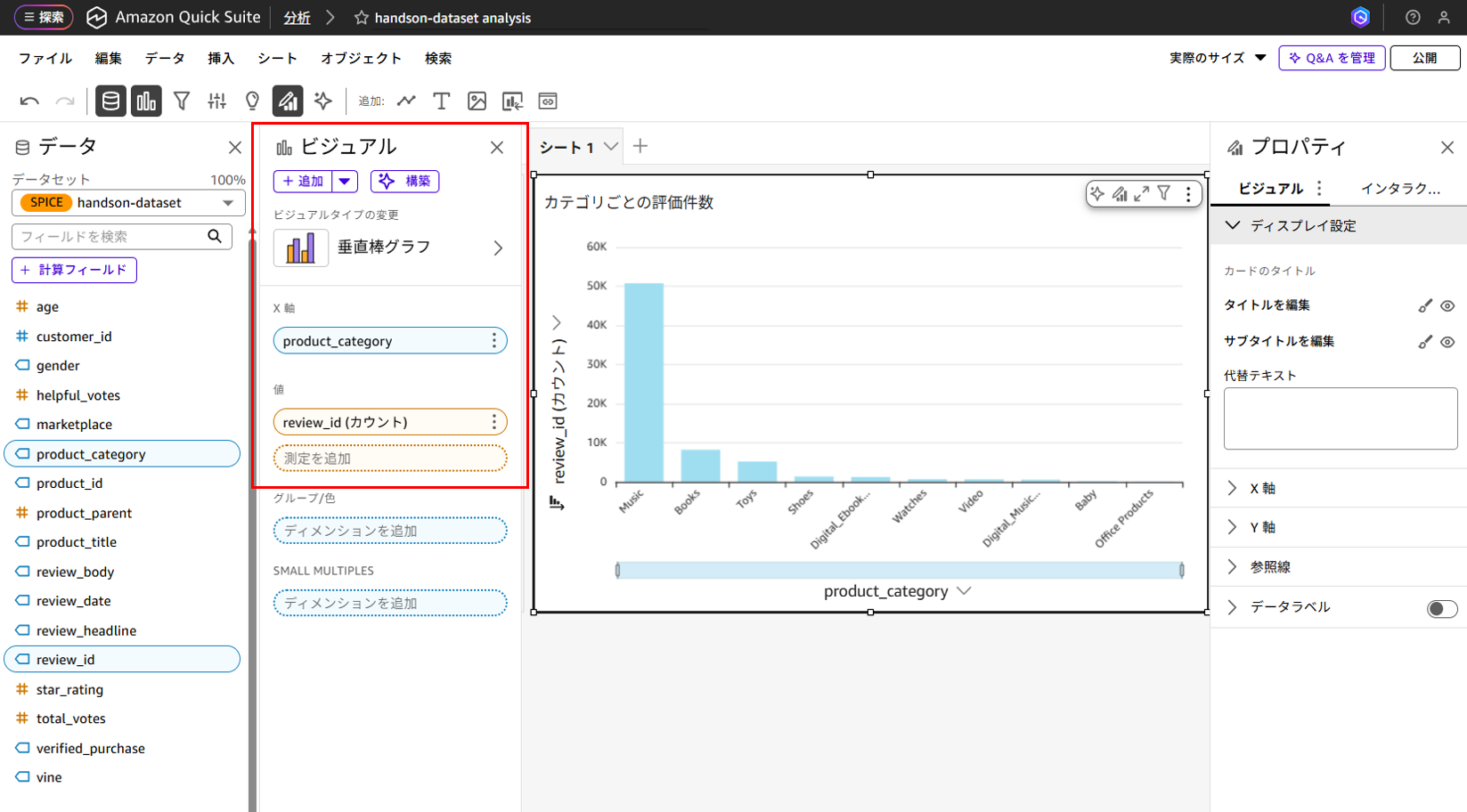
Task: Open the 挿入 menu
Action: click(221, 58)
